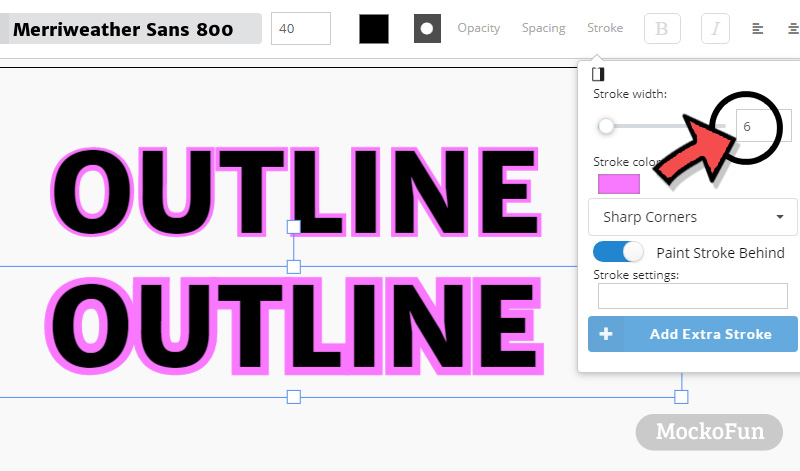This screenshot has height=471, width=800.
Task: Open Merriweather Sans 800 font selector
Action: coord(131,29)
